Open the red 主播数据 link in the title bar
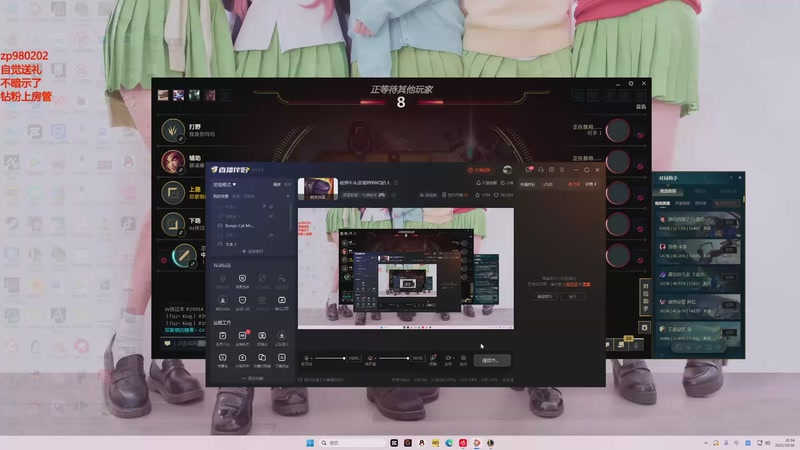The height and width of the screenshot is (450, 800). (479, 170)
